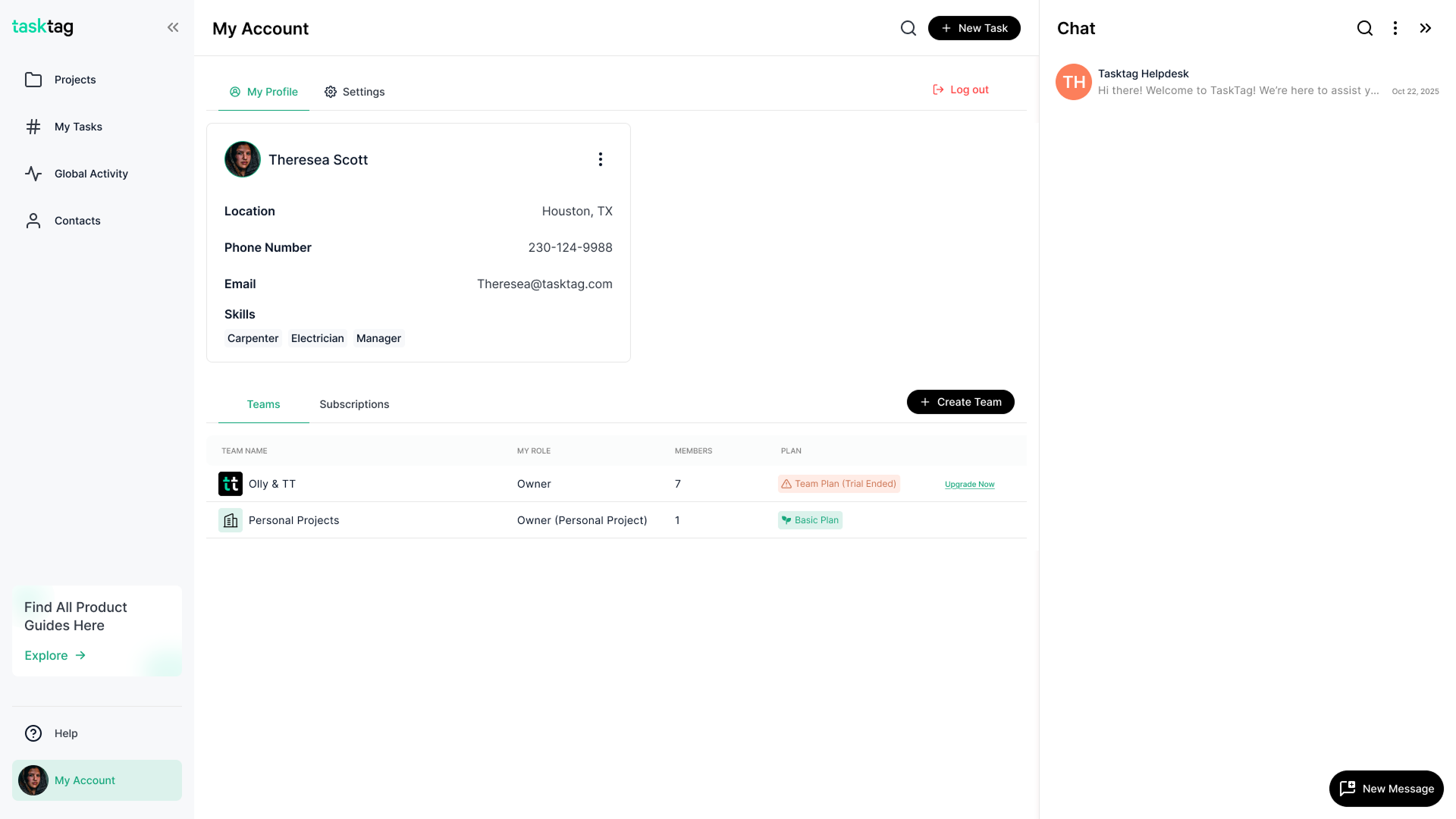Select the Subscriptions tab

[354, 404]
